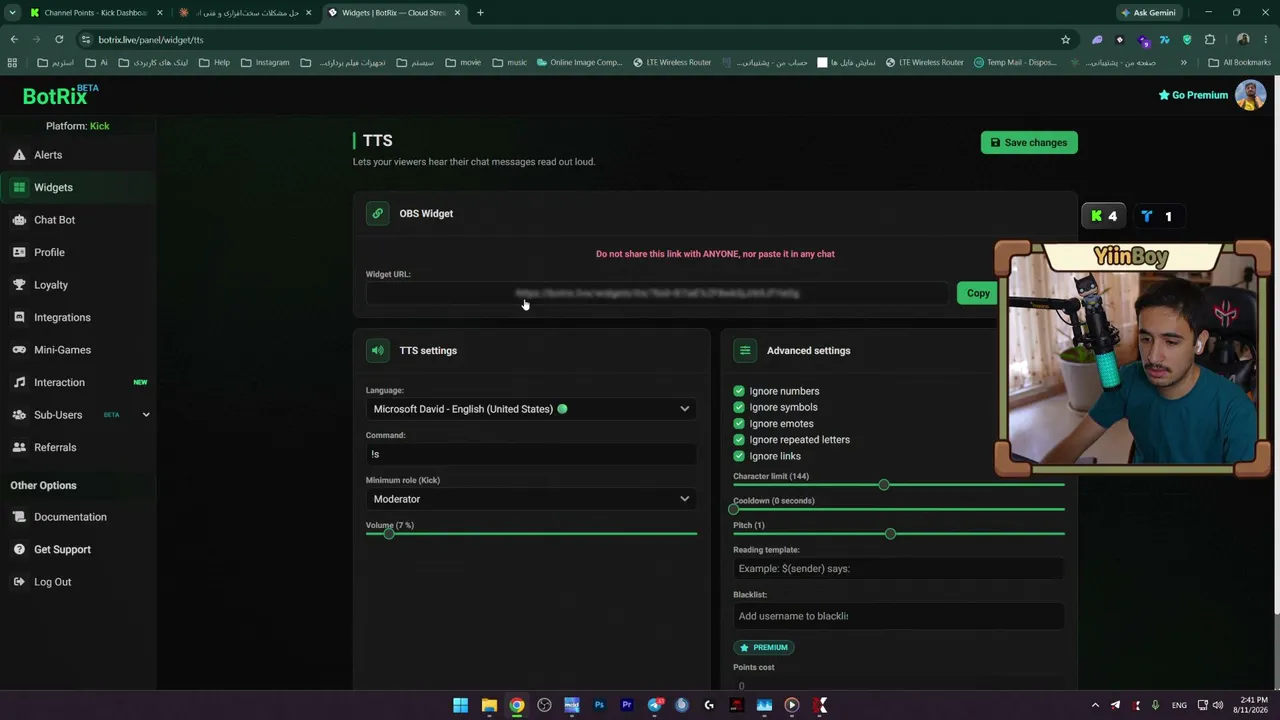The height and width of the screenshot is (720, 1280).
Task: Click the TTS settings speaker icon
Action: click(377, 350)
